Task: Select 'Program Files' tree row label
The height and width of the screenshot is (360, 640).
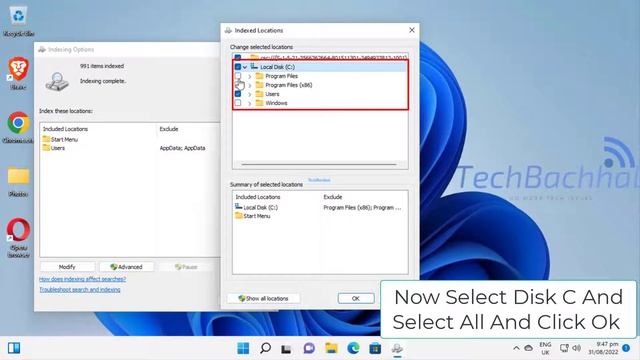Action: click(x=282, y=76)
